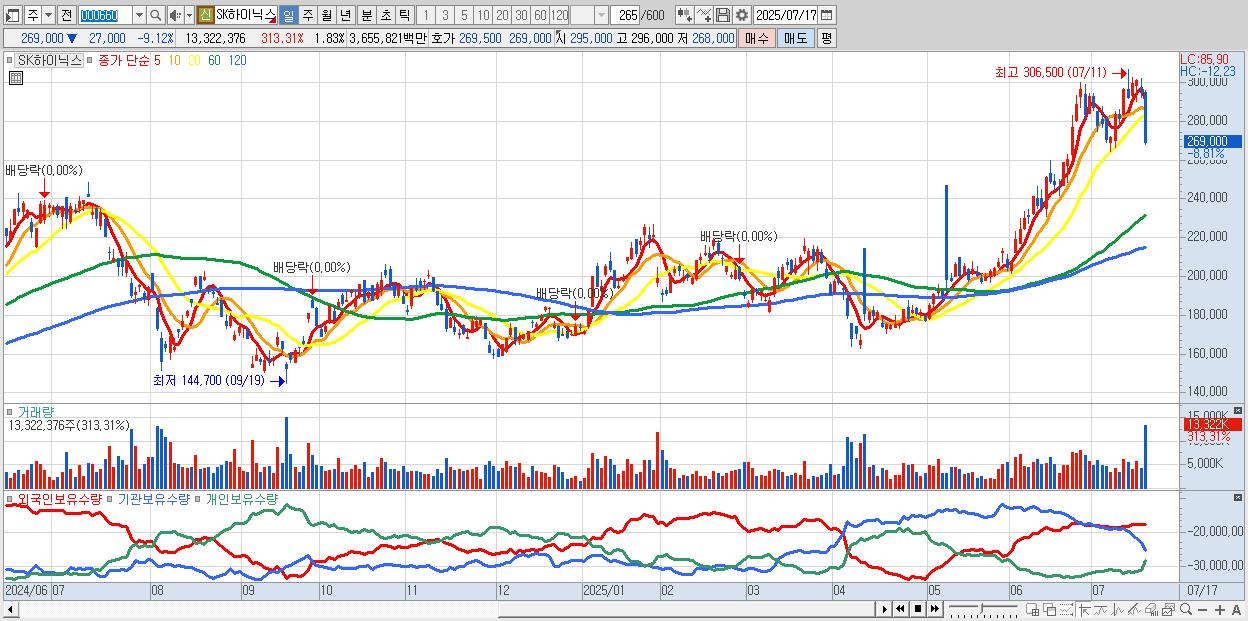
Task: Expand the 주 type dropdown arrow
Action: (x=48, y=15)
